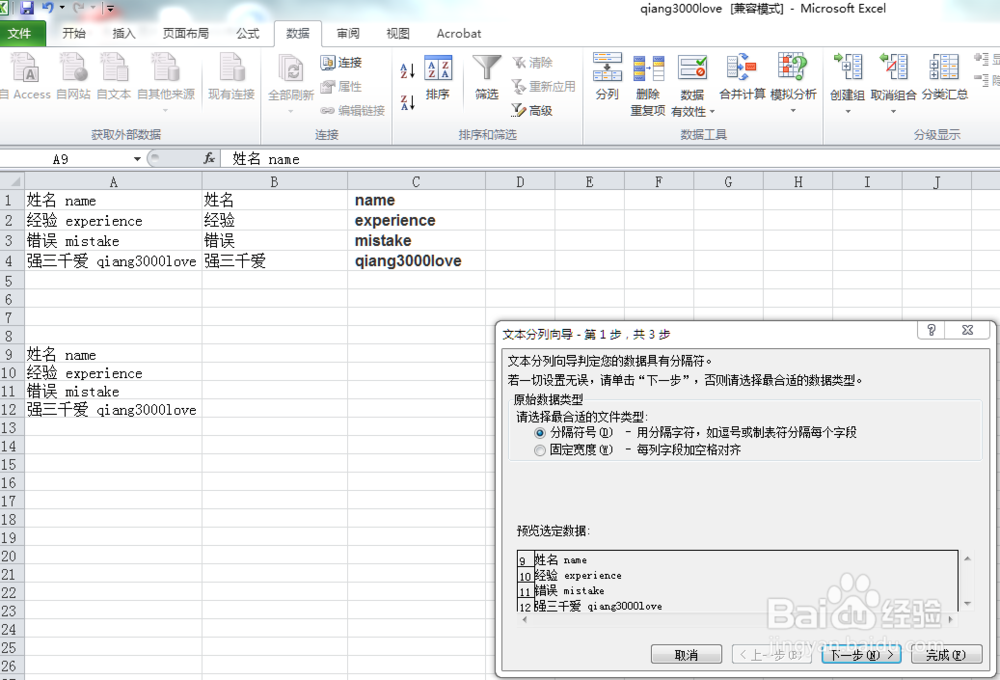Viewport: 1000px width, 680px height.
Task: Expand the 全部刷新 dropdown arrow
Action: (291, 111)
